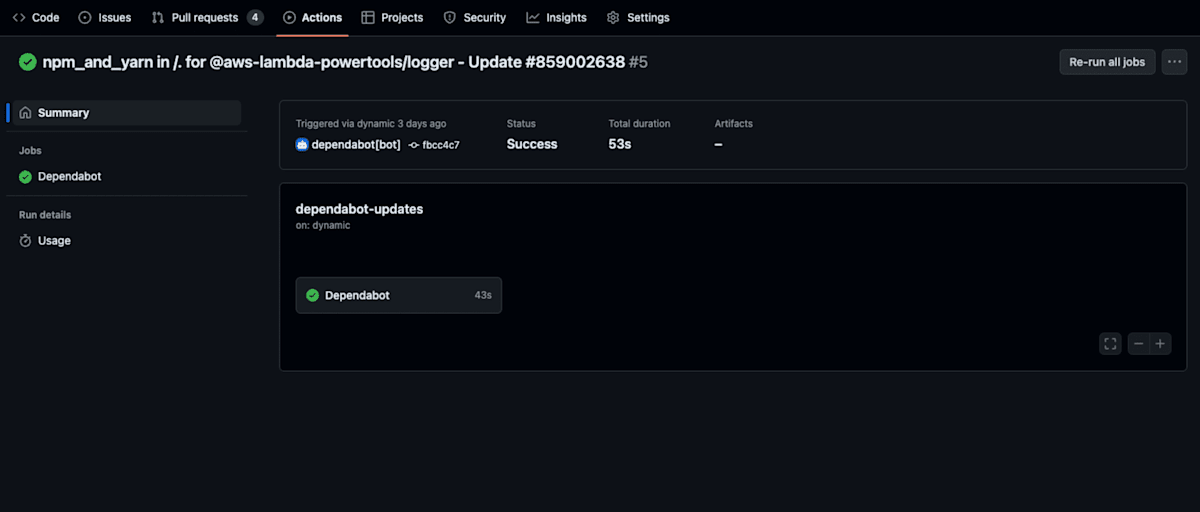Open the Settings tab
This screenshot has width=1200, height=512.
638,17
